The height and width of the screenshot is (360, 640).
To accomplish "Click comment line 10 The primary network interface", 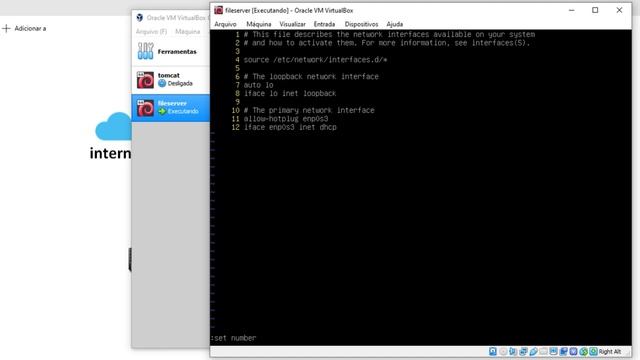I will pyautogui.click(x=309, y=110).
